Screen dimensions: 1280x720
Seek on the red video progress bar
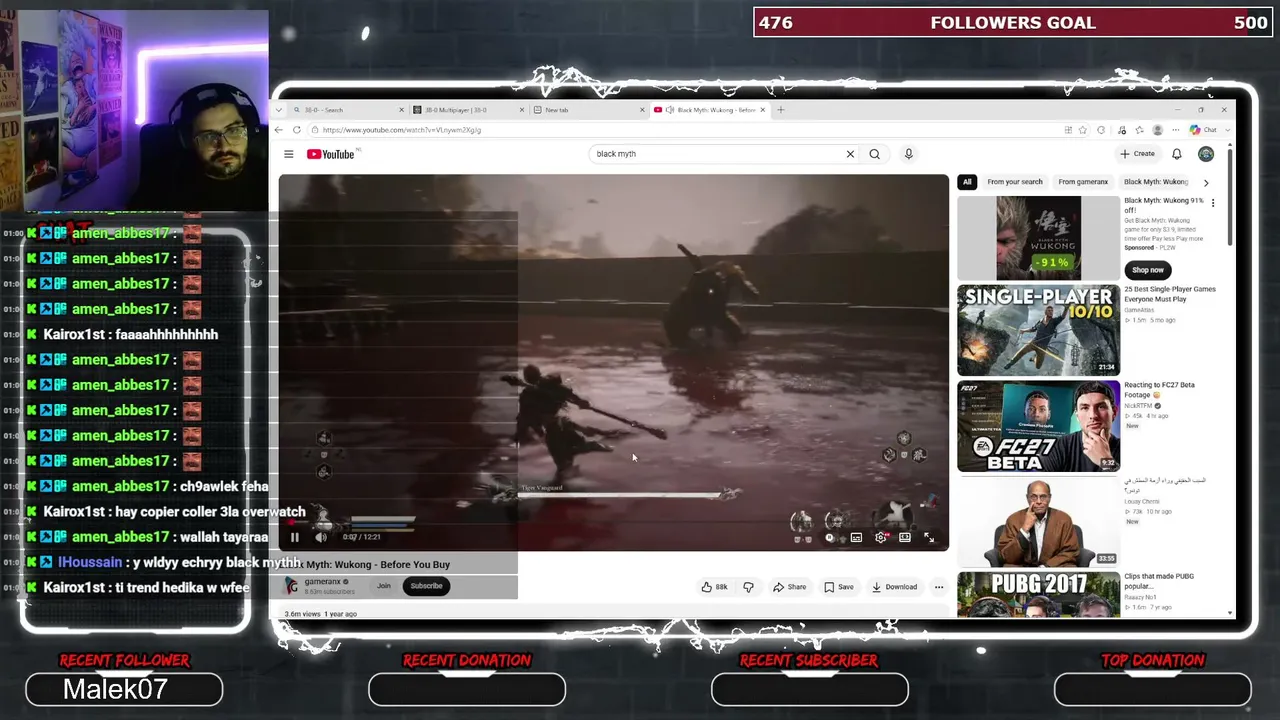[x=613, y=522]
